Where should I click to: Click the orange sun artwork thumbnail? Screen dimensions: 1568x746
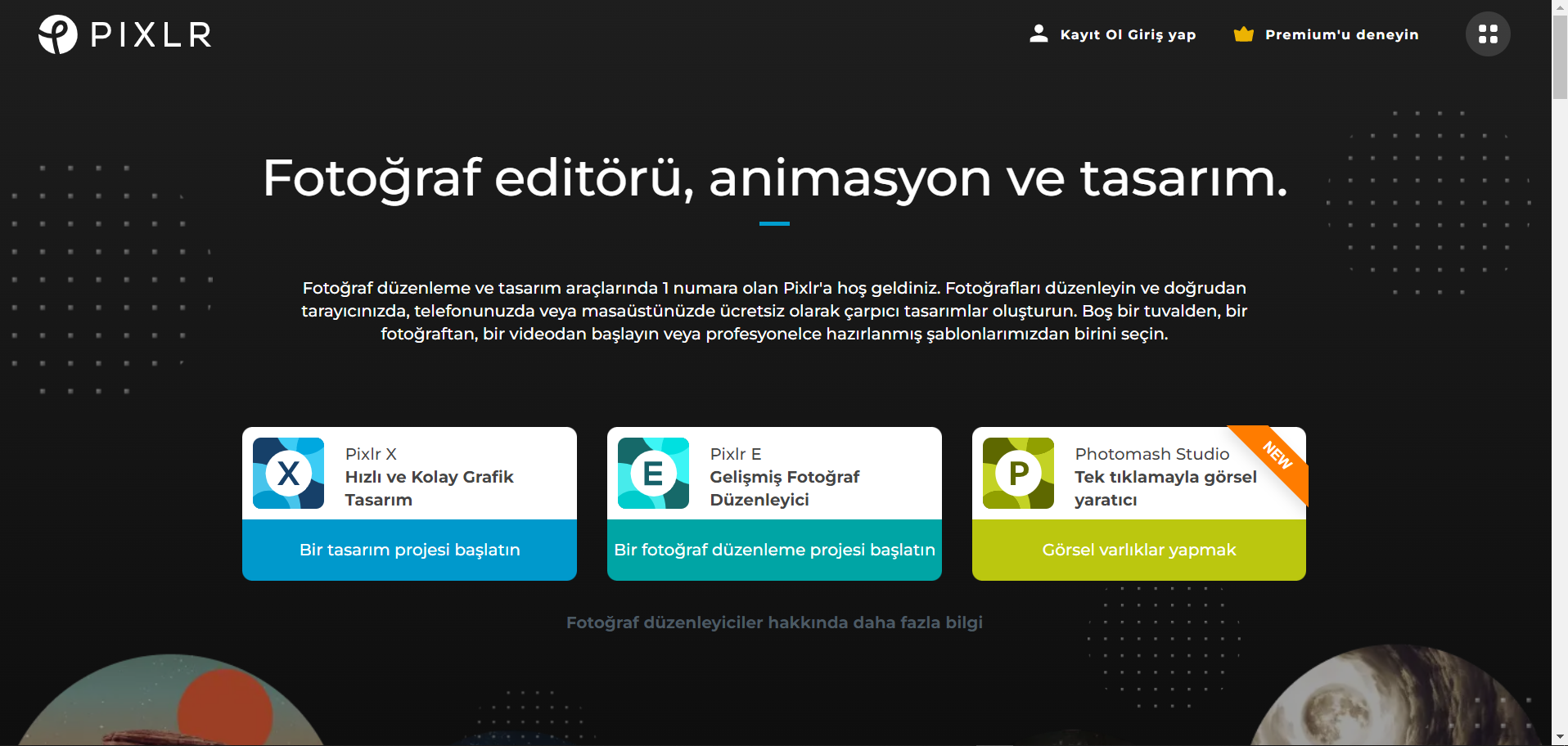tap(170, 700)
